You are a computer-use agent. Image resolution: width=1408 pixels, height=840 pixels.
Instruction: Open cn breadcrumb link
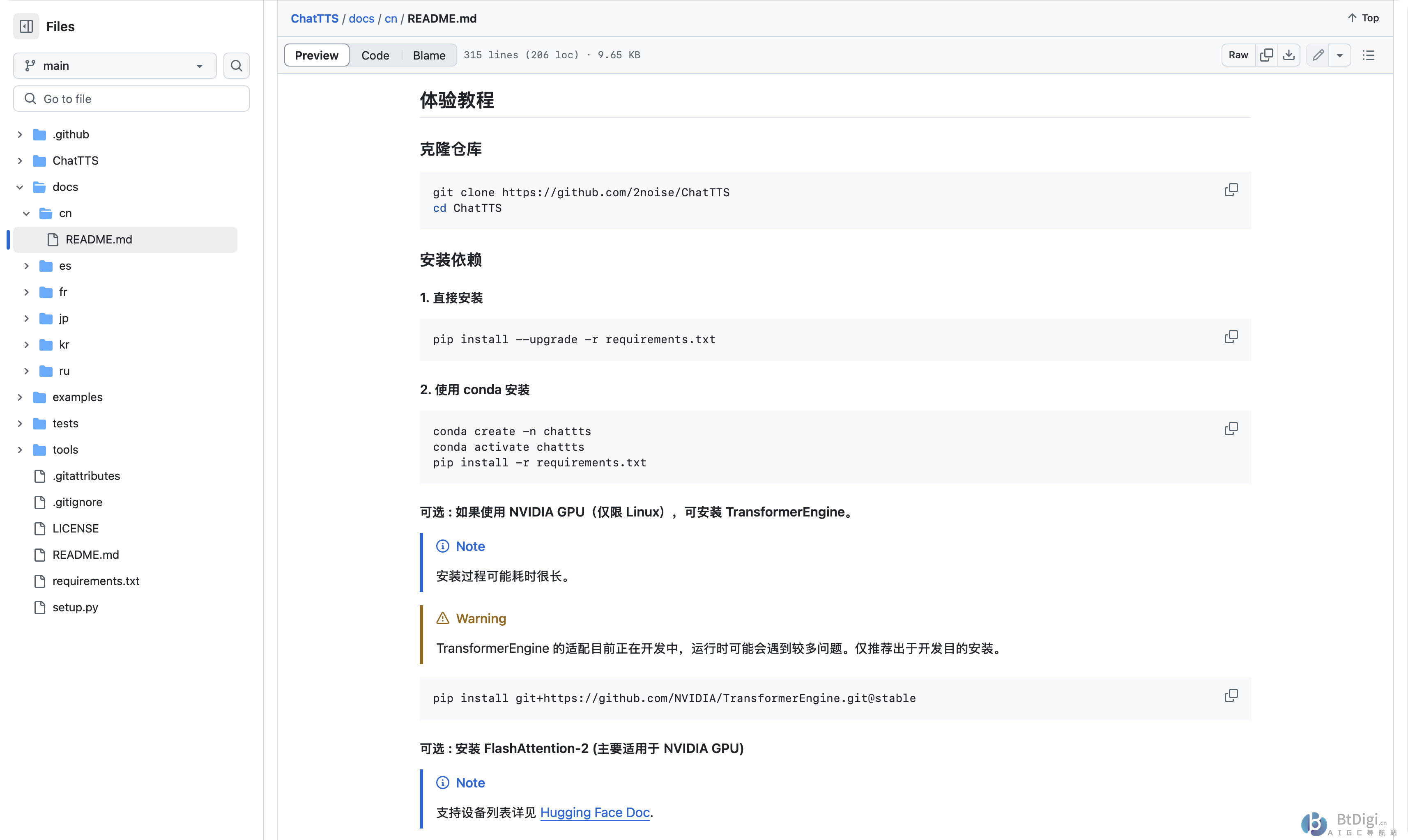(391, 18)
